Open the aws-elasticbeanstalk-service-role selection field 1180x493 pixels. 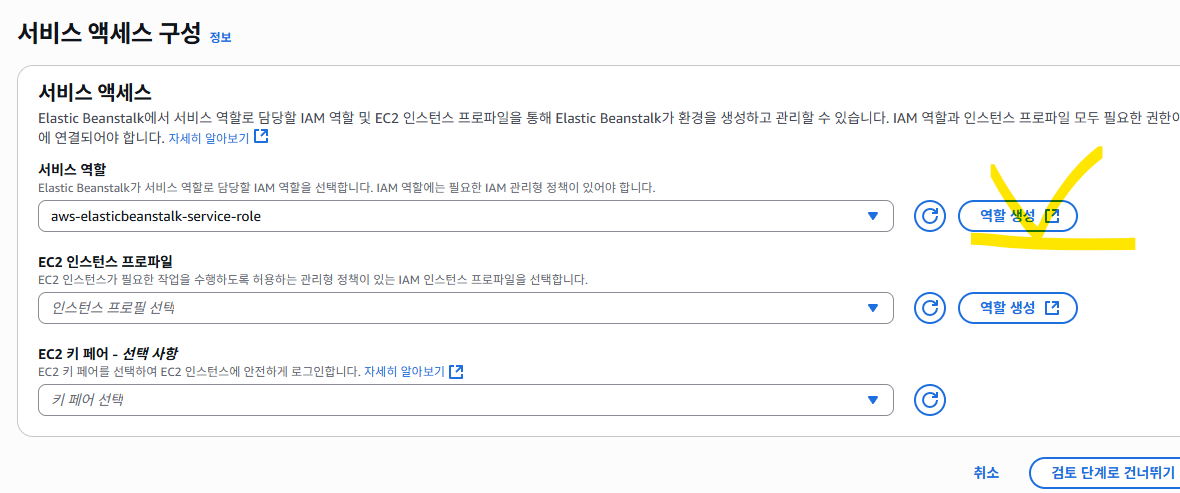point(466,216)
